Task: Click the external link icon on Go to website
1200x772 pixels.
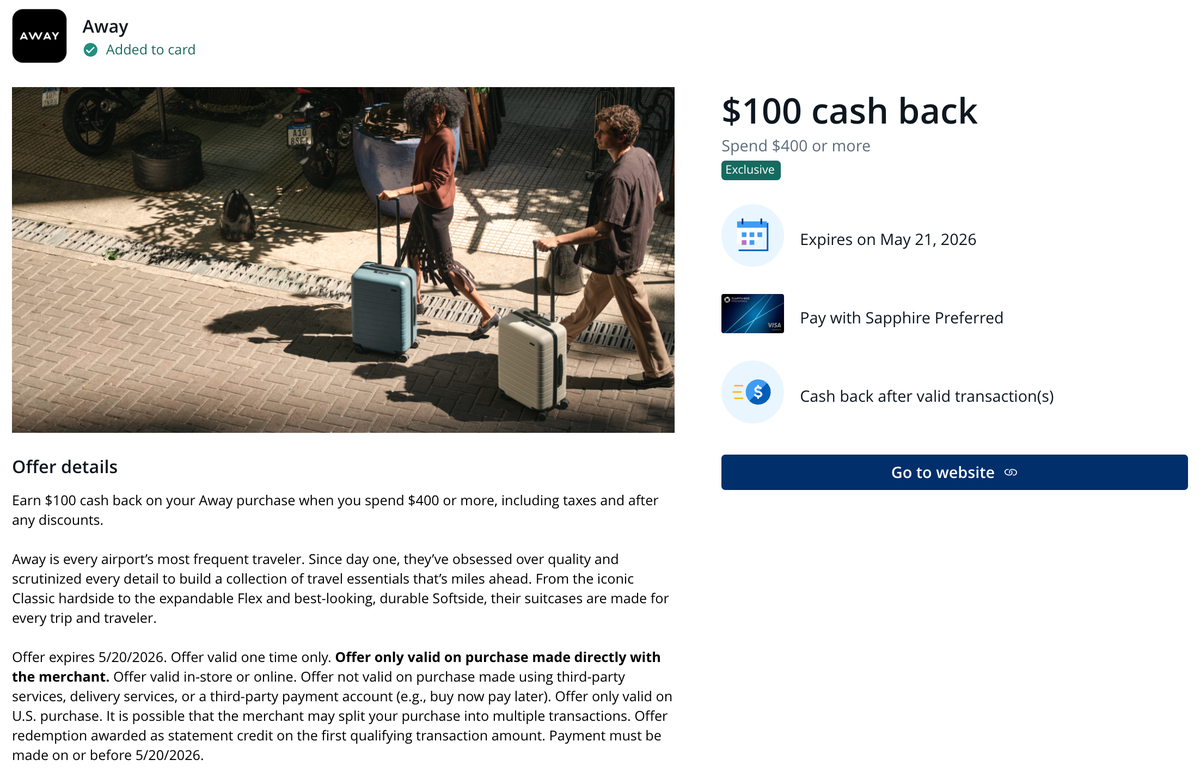Action: point(1009,472)
